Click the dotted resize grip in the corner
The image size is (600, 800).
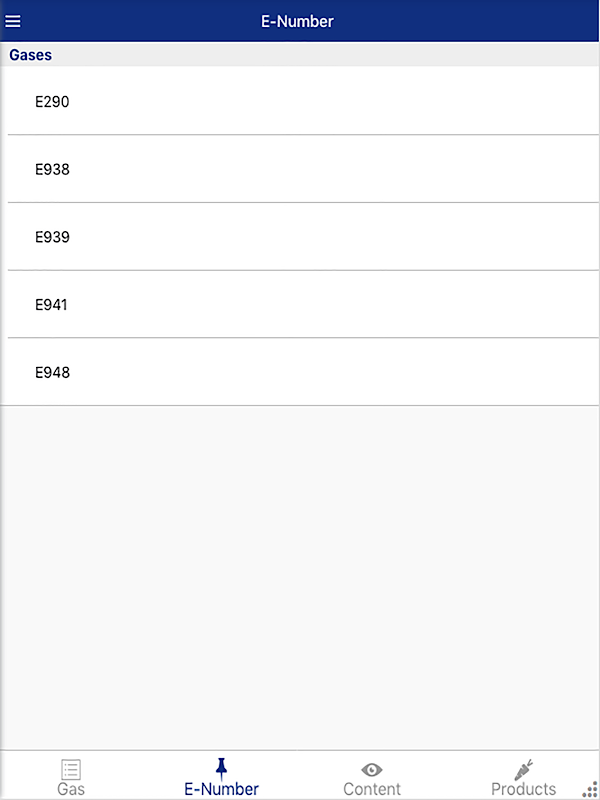[590, 790]
